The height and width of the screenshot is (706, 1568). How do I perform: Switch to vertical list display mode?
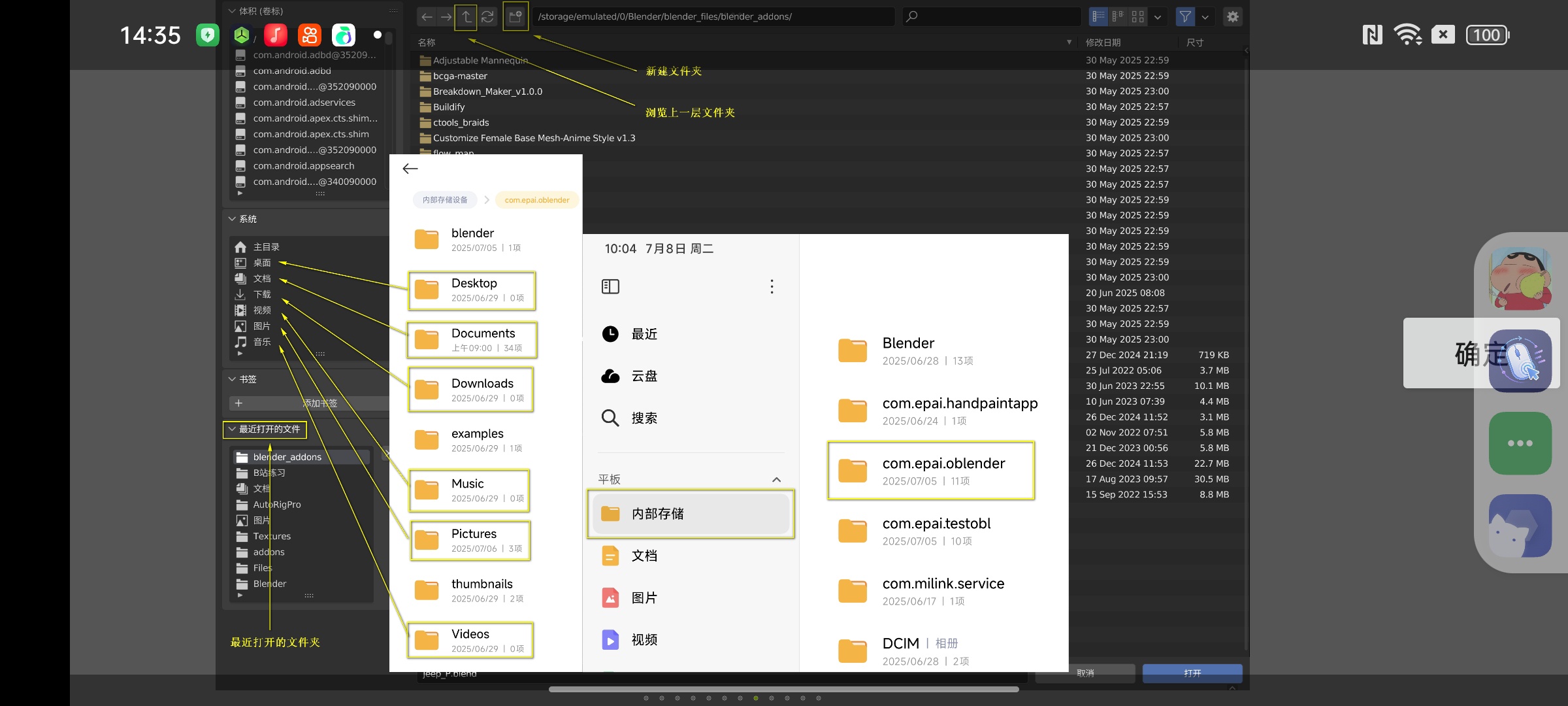1099,17
